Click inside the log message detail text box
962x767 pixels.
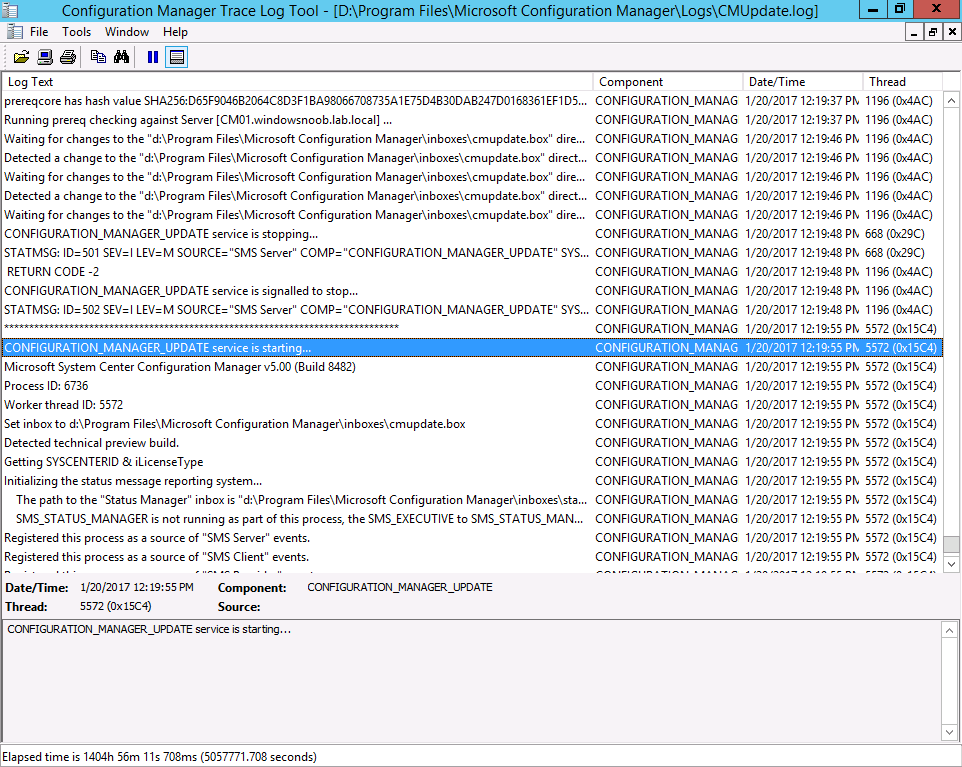472,681
